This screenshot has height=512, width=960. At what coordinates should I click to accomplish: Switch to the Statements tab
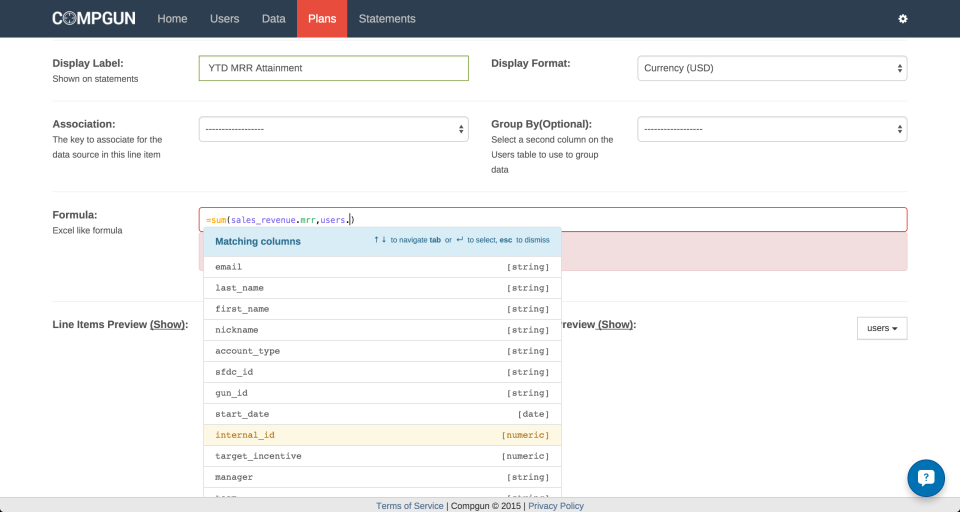coord(387,19)
